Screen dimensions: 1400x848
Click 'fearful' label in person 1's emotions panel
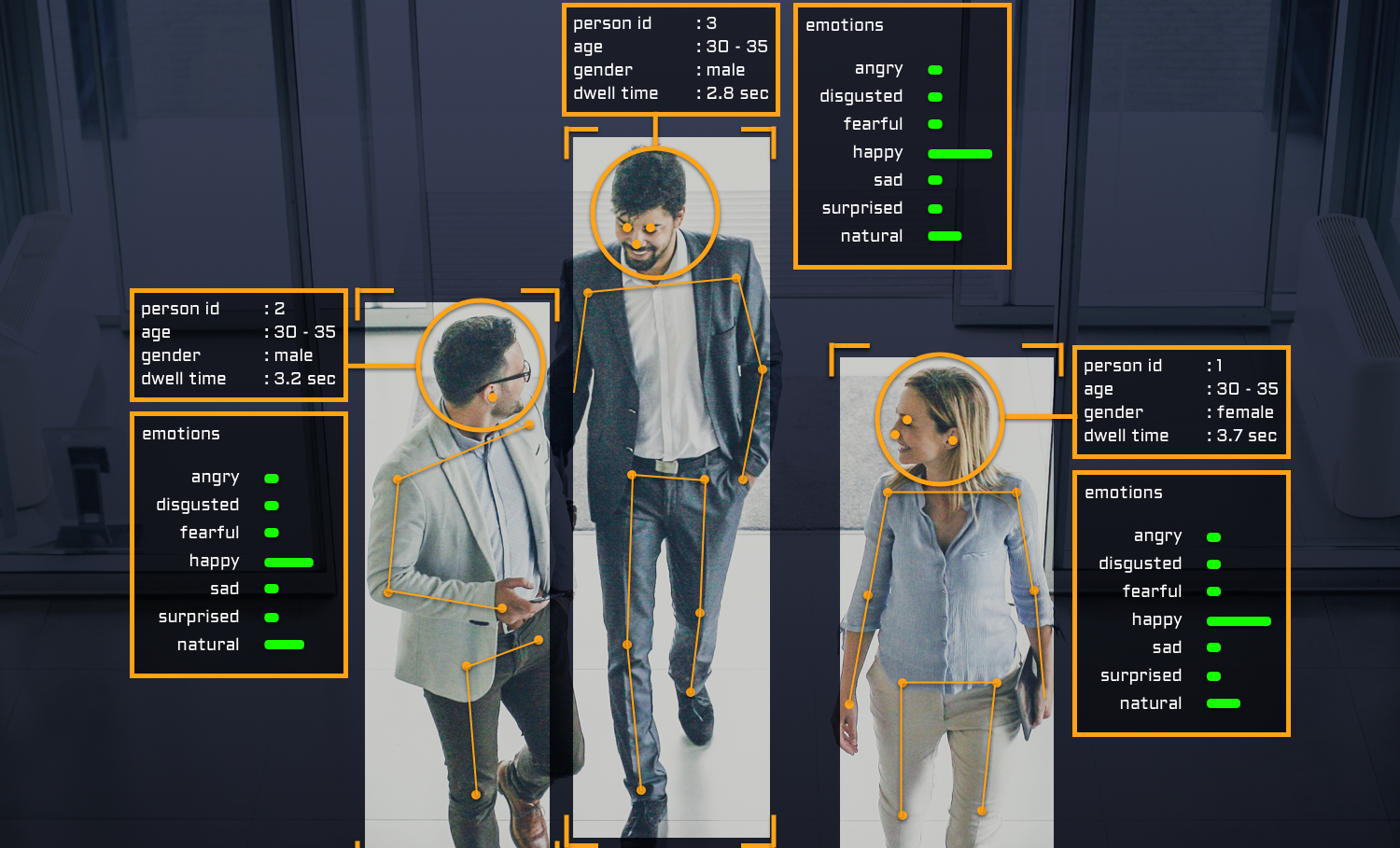click(x=1153, y=591)
